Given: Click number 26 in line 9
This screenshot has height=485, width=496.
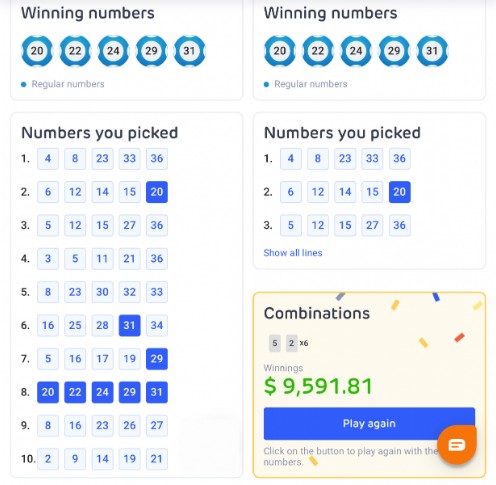Looking at the screenshot, I should click(129, 425).
